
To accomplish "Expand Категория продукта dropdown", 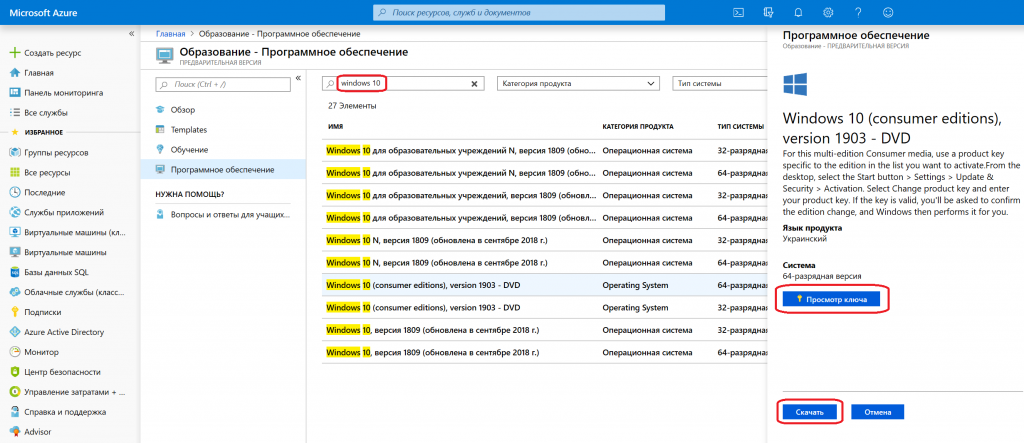I will [578, 84].
